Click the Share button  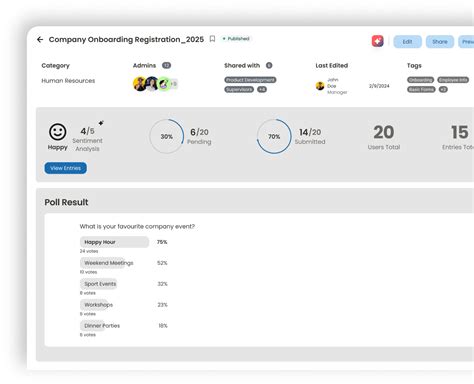pyautogui.click(x=440, y=42)
